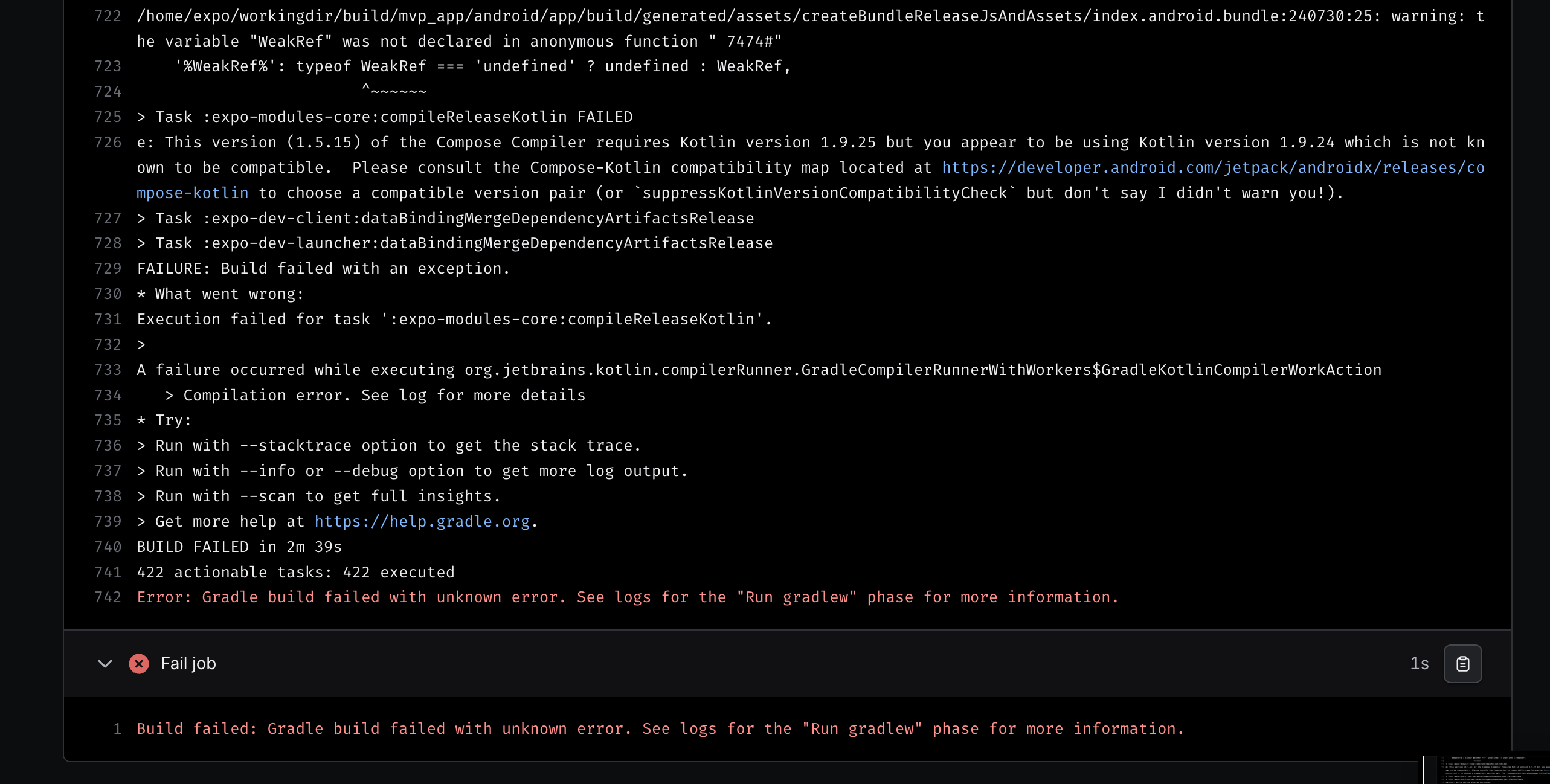Click the 'Run with --scan to get full insights' line

click(318, 496)
